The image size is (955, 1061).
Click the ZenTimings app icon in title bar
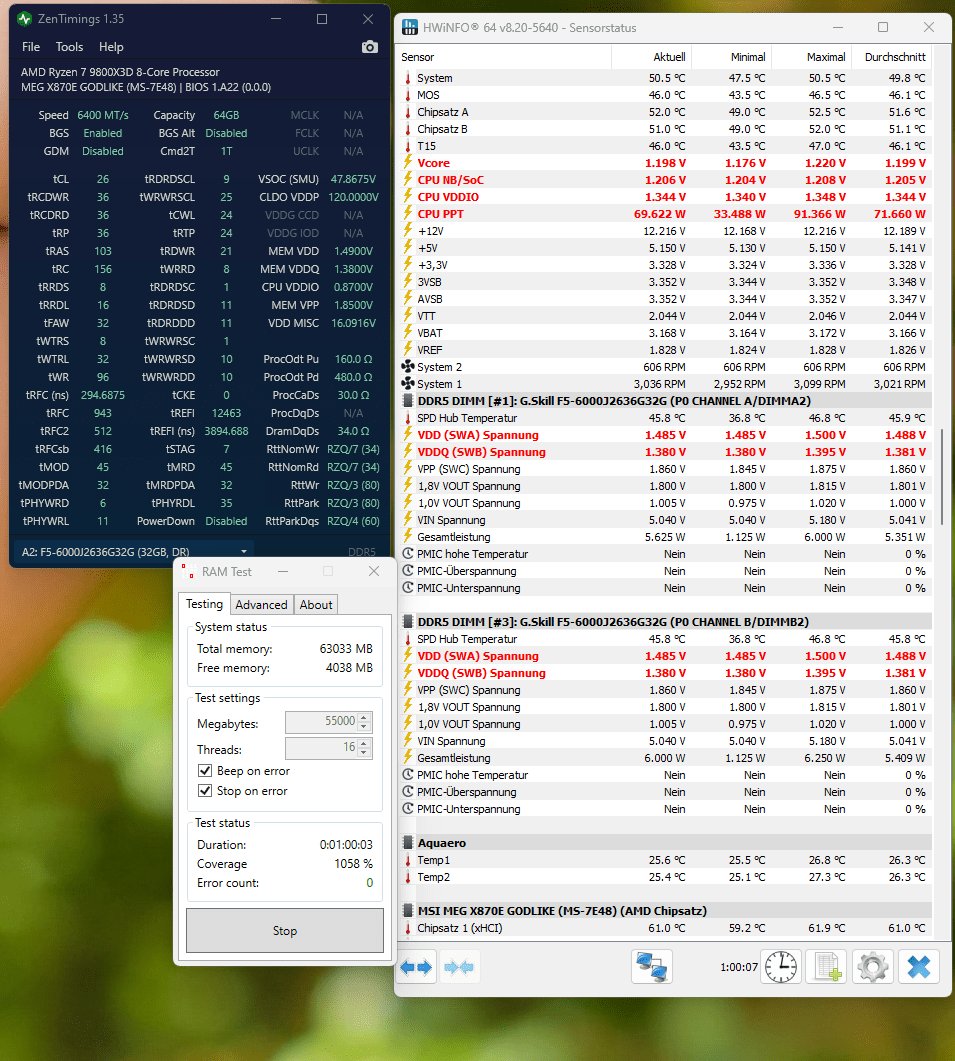click(x=25, y=19)
